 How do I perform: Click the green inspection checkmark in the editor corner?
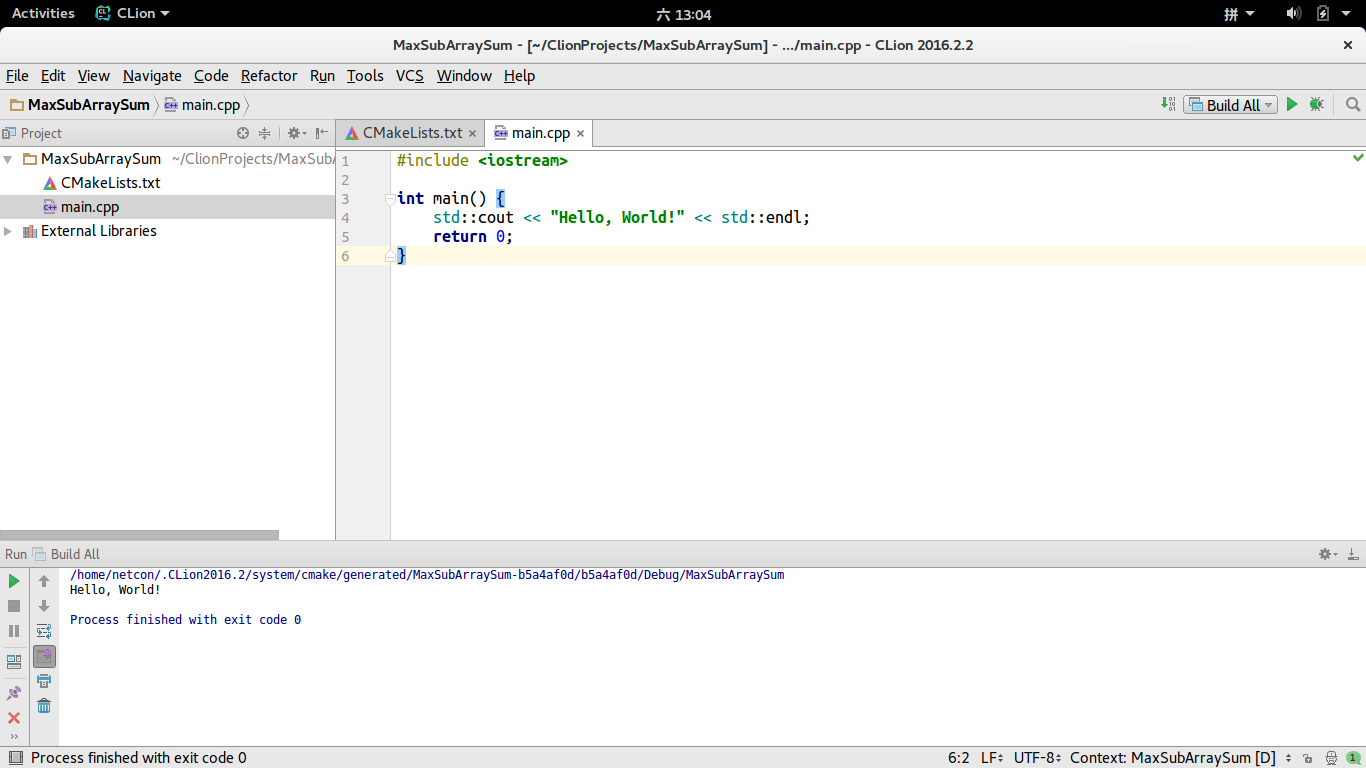pos(1358,158)
